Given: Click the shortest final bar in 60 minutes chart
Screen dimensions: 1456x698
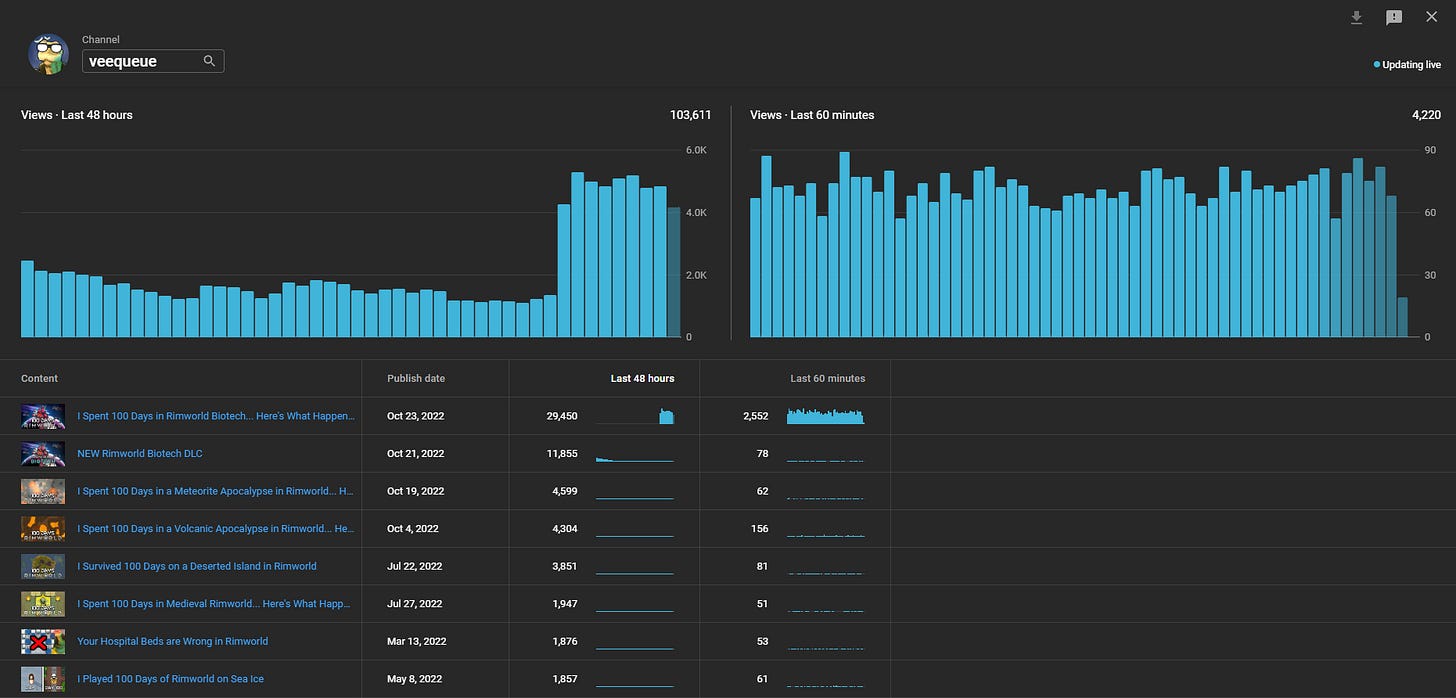Looking at the screenshot, I should pyautogui.click(x=1402, y=317).
